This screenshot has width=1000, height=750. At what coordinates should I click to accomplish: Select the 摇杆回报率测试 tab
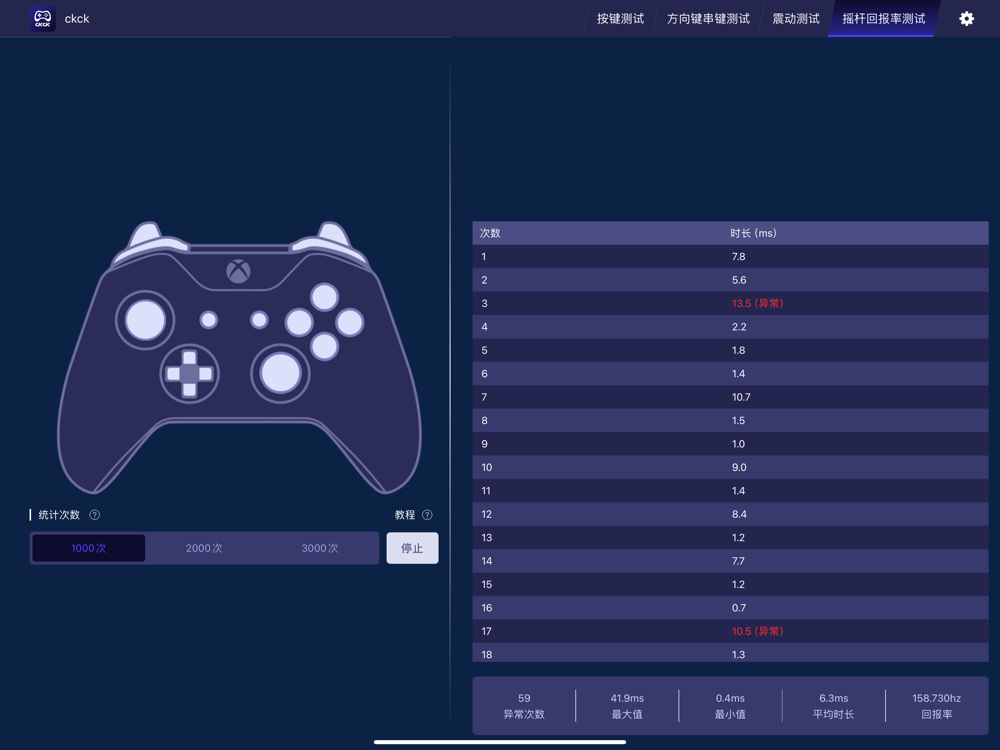tap(883, 18)
